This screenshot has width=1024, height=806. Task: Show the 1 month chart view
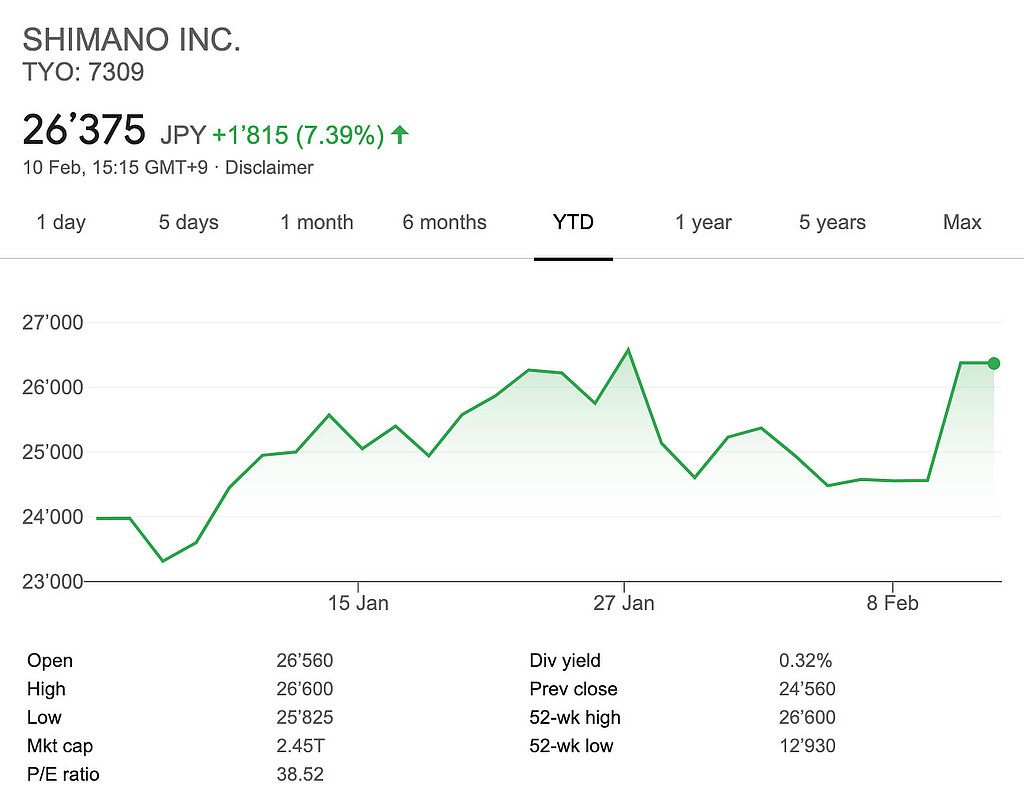[317, 222]
